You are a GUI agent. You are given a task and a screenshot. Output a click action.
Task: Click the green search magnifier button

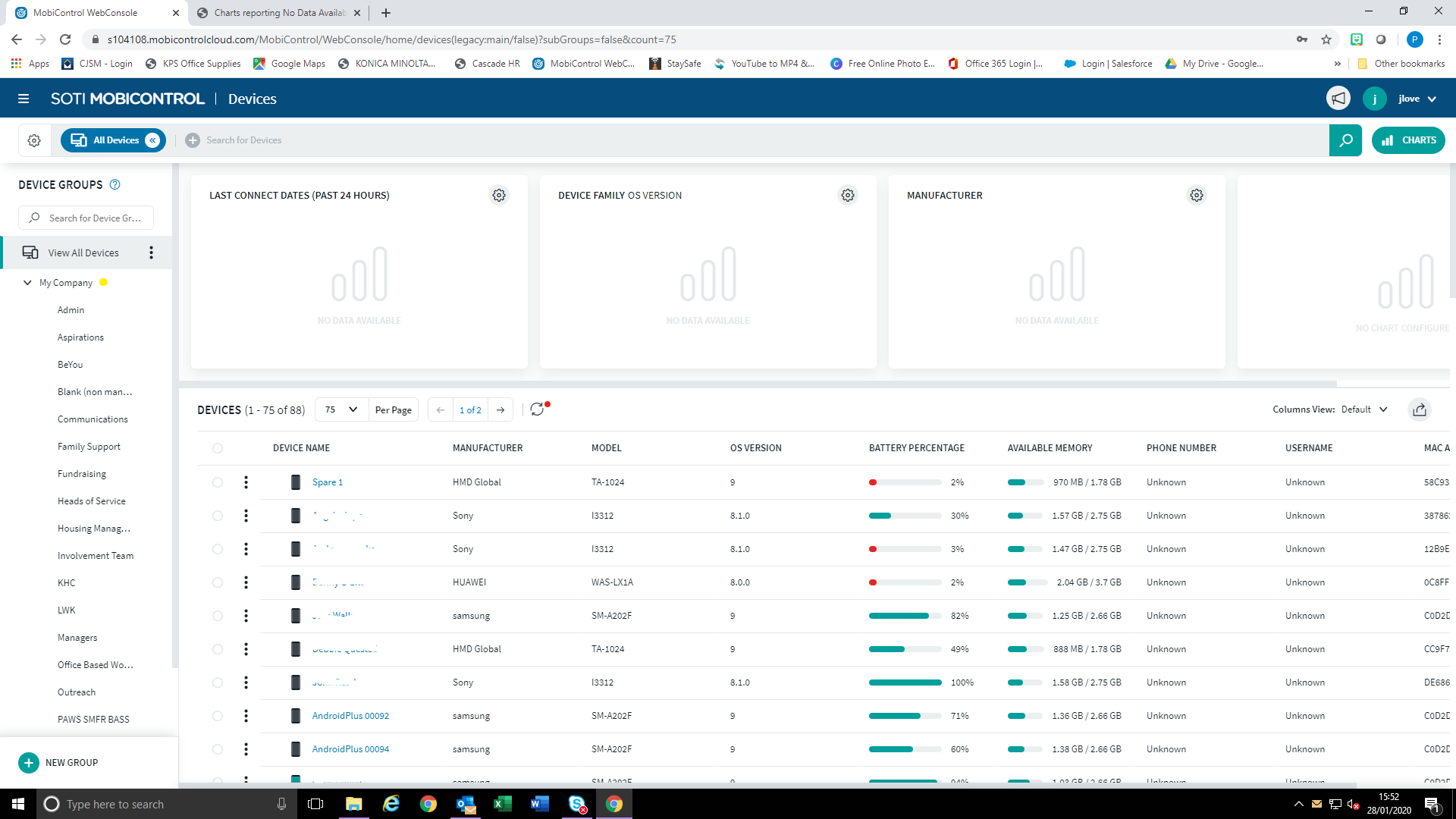click(1345, 140)
